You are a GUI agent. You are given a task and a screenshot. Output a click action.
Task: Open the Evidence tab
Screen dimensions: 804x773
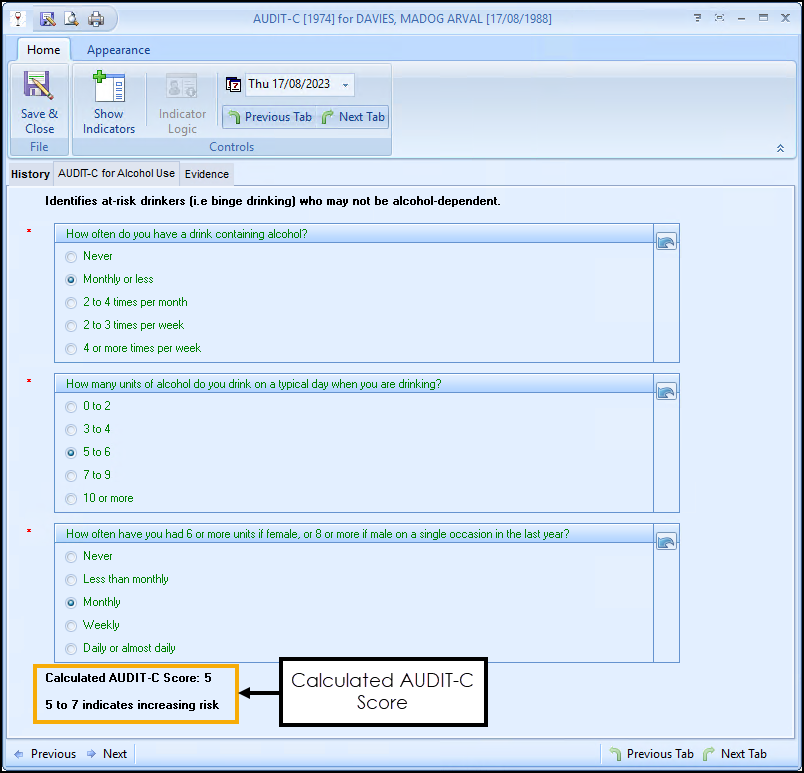click(207, 174)
